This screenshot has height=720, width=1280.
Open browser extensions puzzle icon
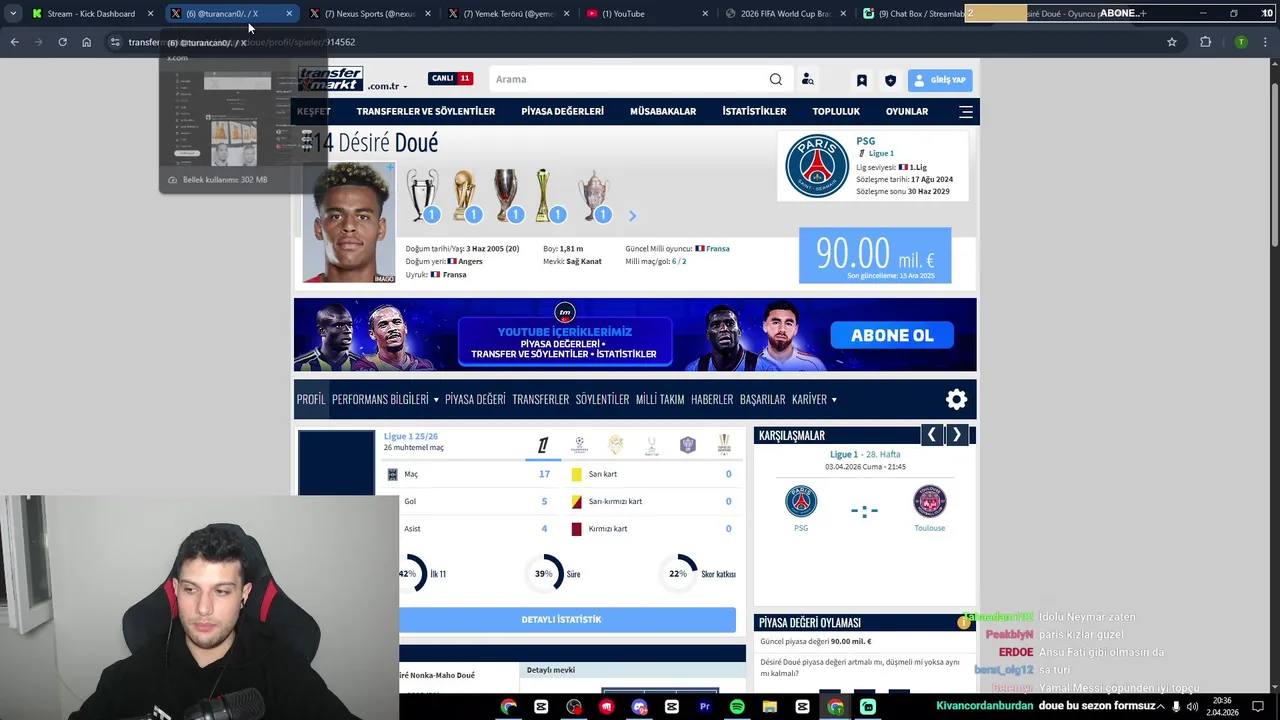coord(1205,42)
